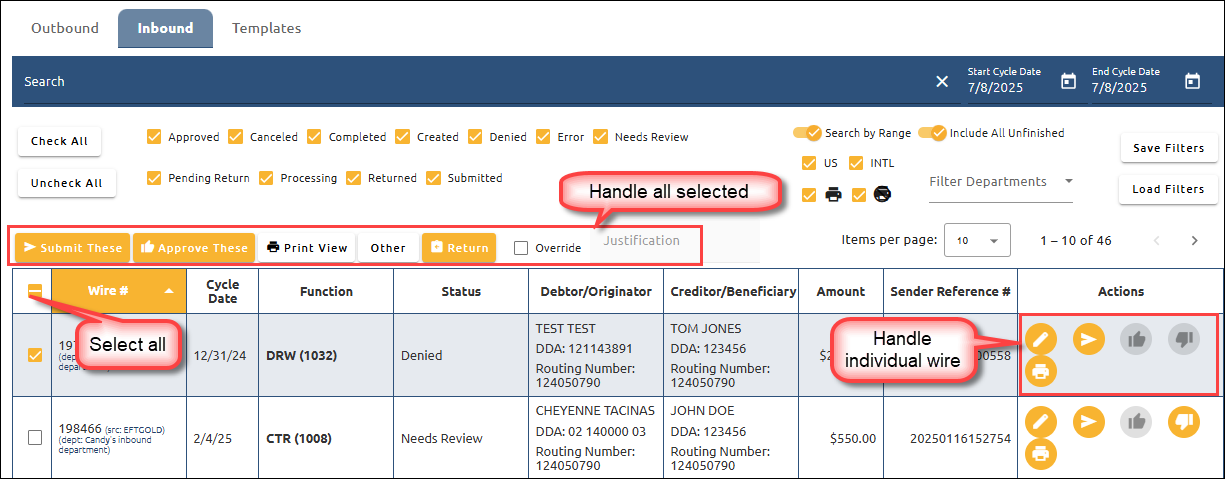Open the Items per page dropdown
The image size is (1225, 479).
(x=977, y=241)
